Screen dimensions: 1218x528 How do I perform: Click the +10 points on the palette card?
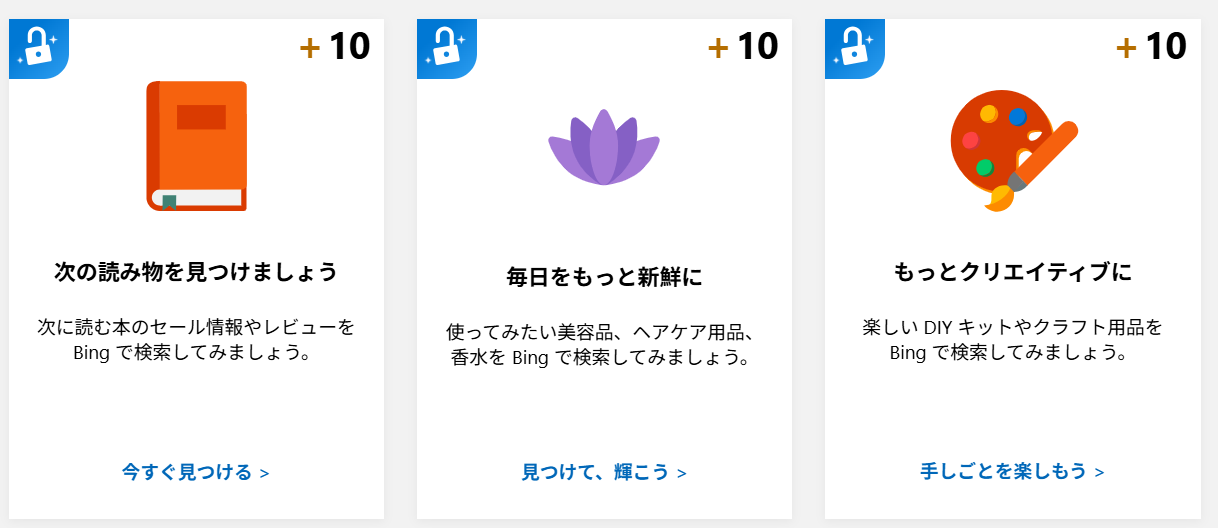1151,46
